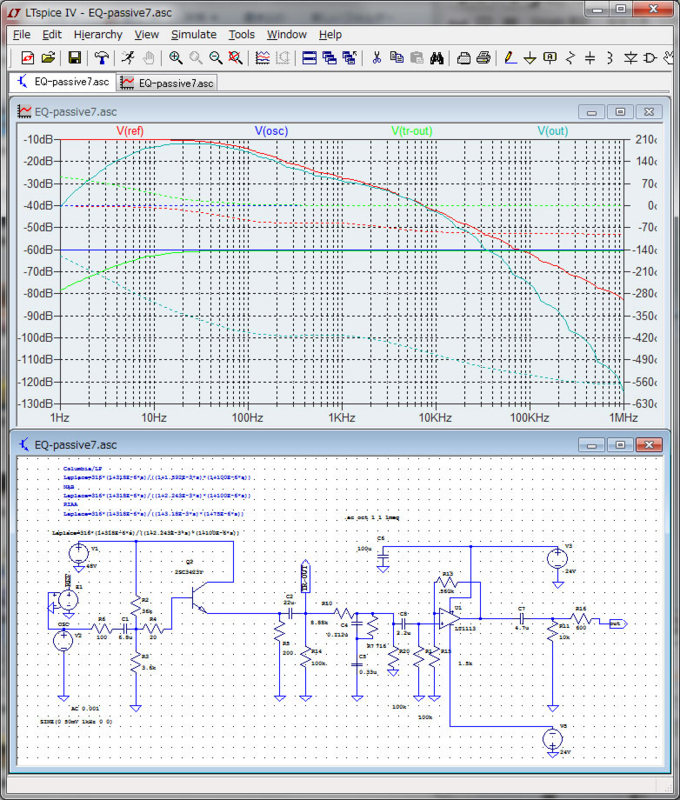Click the V(tr-out) trace label
Image resolution: width=680 pixels, height=800 pixels.
point(412,131)
